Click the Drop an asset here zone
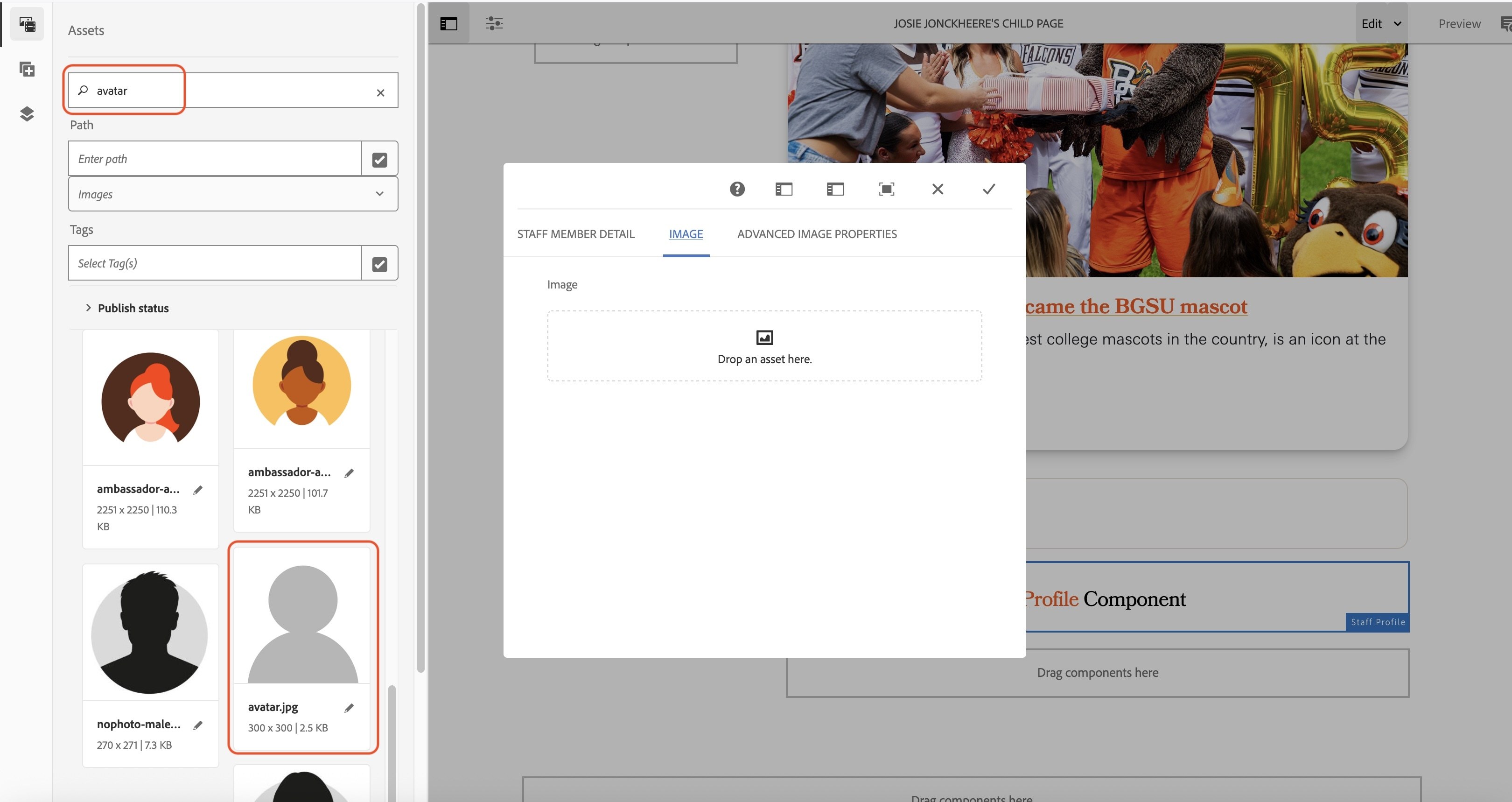Screen dimensions: 1512x802 (764, 346)
